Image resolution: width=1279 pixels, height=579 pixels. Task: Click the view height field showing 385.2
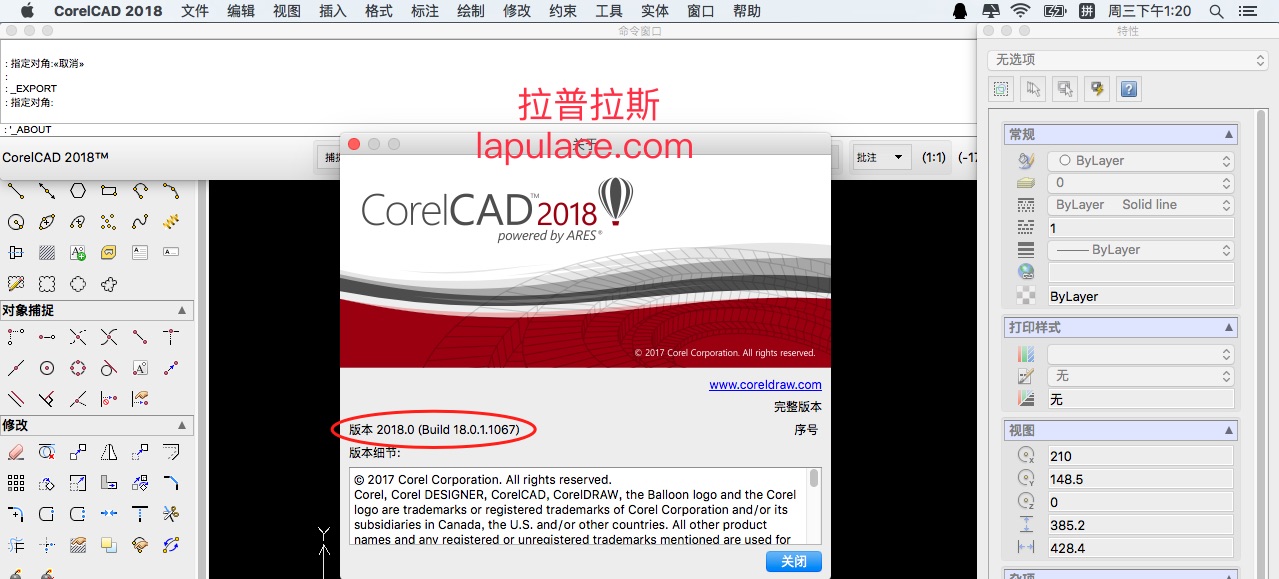(1140, 525)
